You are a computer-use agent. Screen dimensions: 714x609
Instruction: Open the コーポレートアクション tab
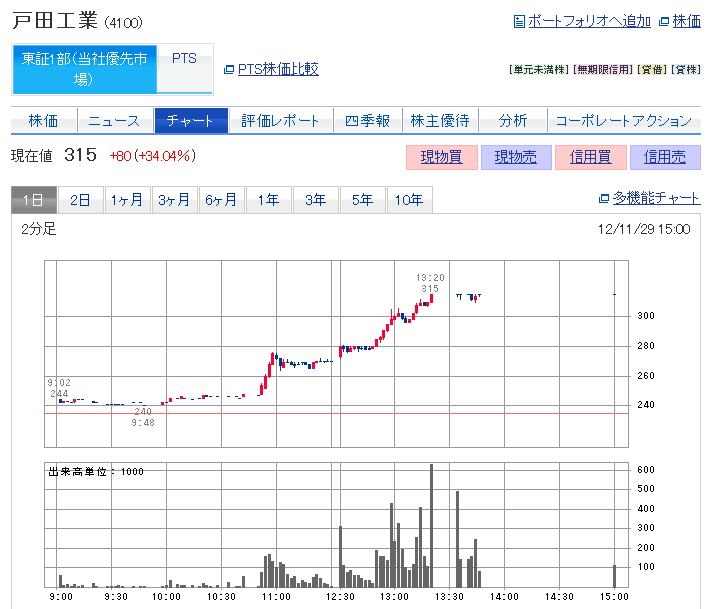point(623,121)
